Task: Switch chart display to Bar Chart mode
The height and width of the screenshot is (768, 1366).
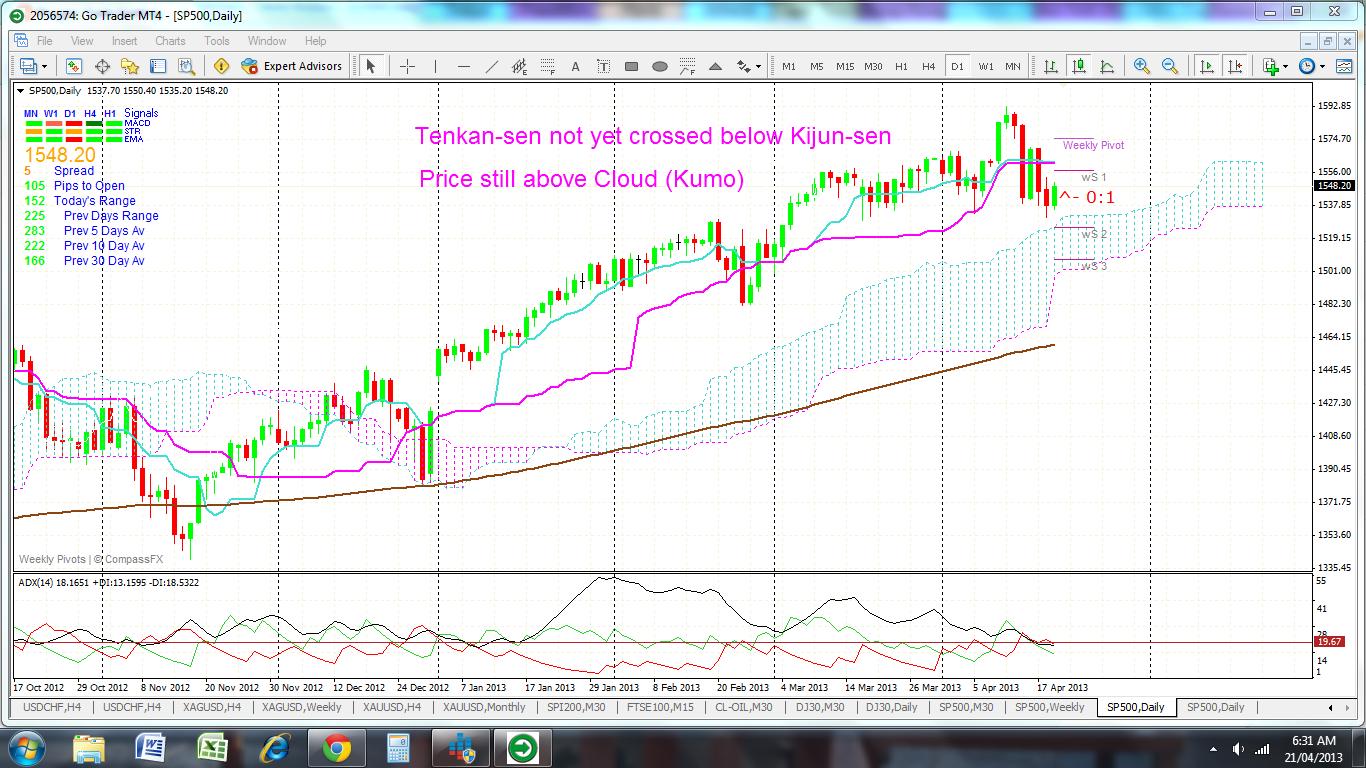Action: [x=1052, y=65]
